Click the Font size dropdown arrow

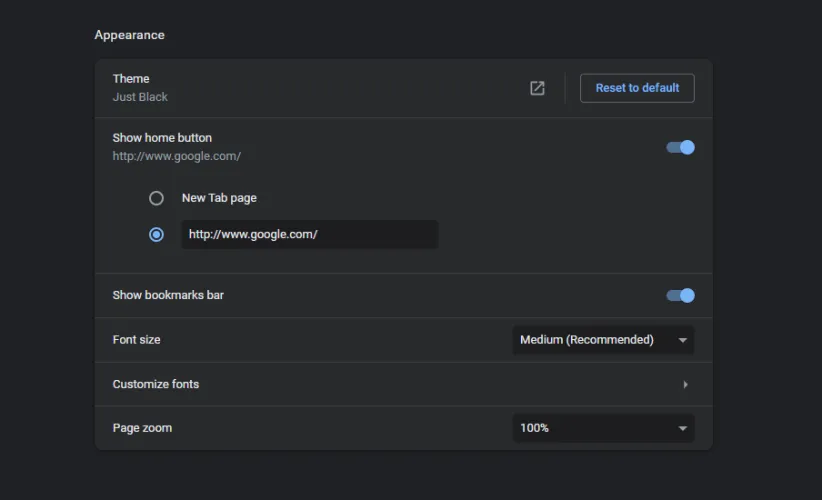coord(683,340)
